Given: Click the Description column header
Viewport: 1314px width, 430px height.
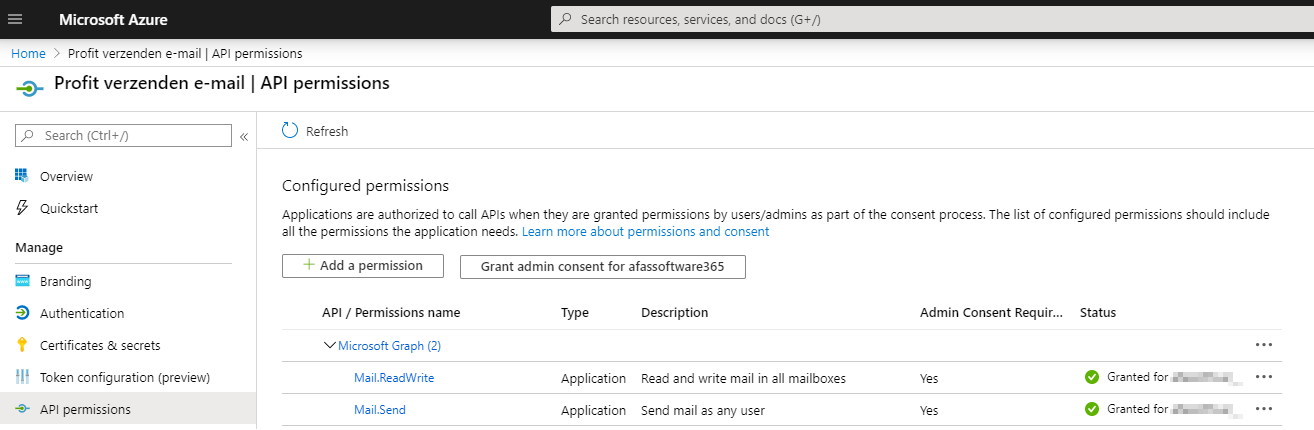Looking at the screenshot, I should pos(674,313).
